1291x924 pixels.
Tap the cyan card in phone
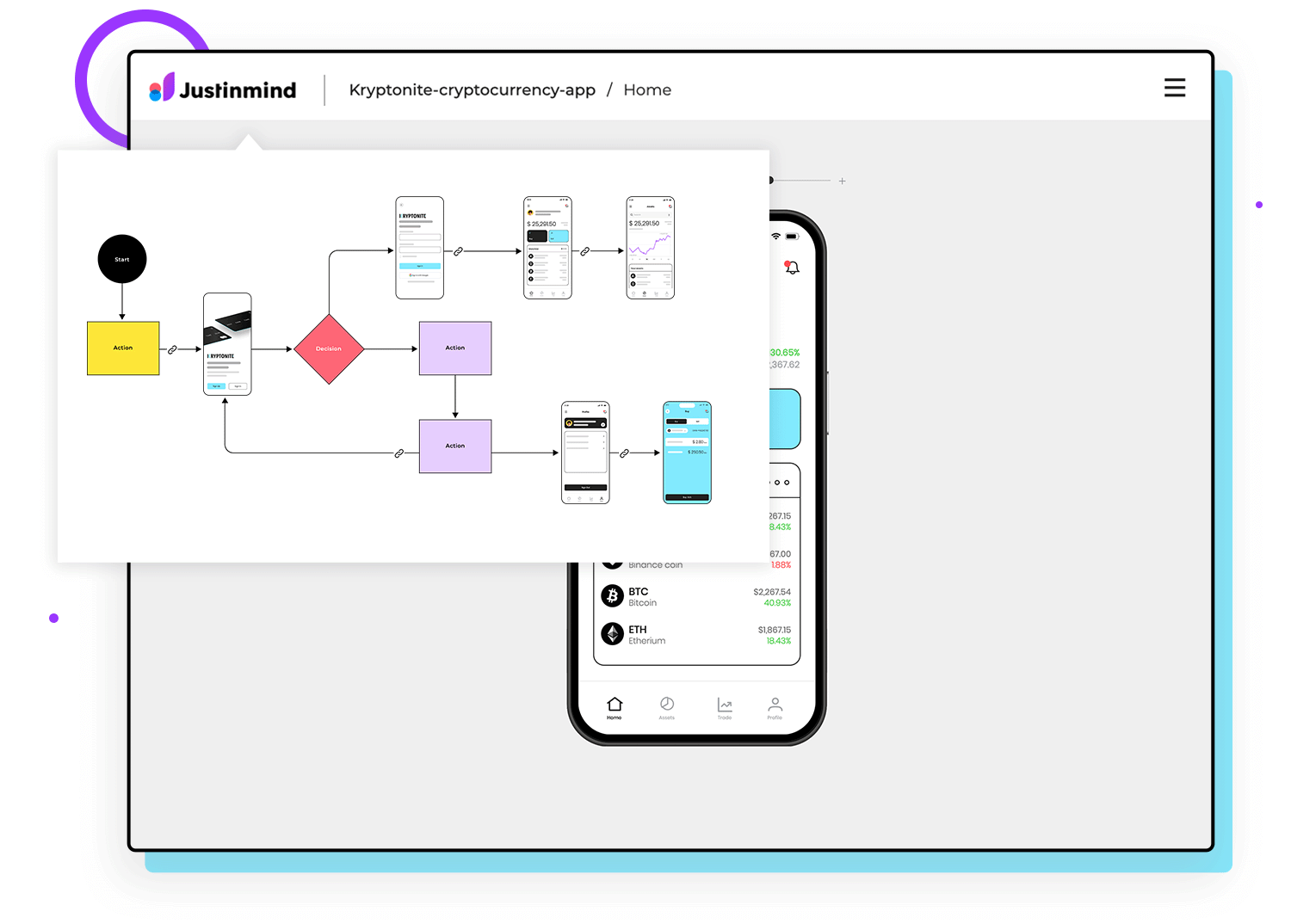(x=785, y=419)
